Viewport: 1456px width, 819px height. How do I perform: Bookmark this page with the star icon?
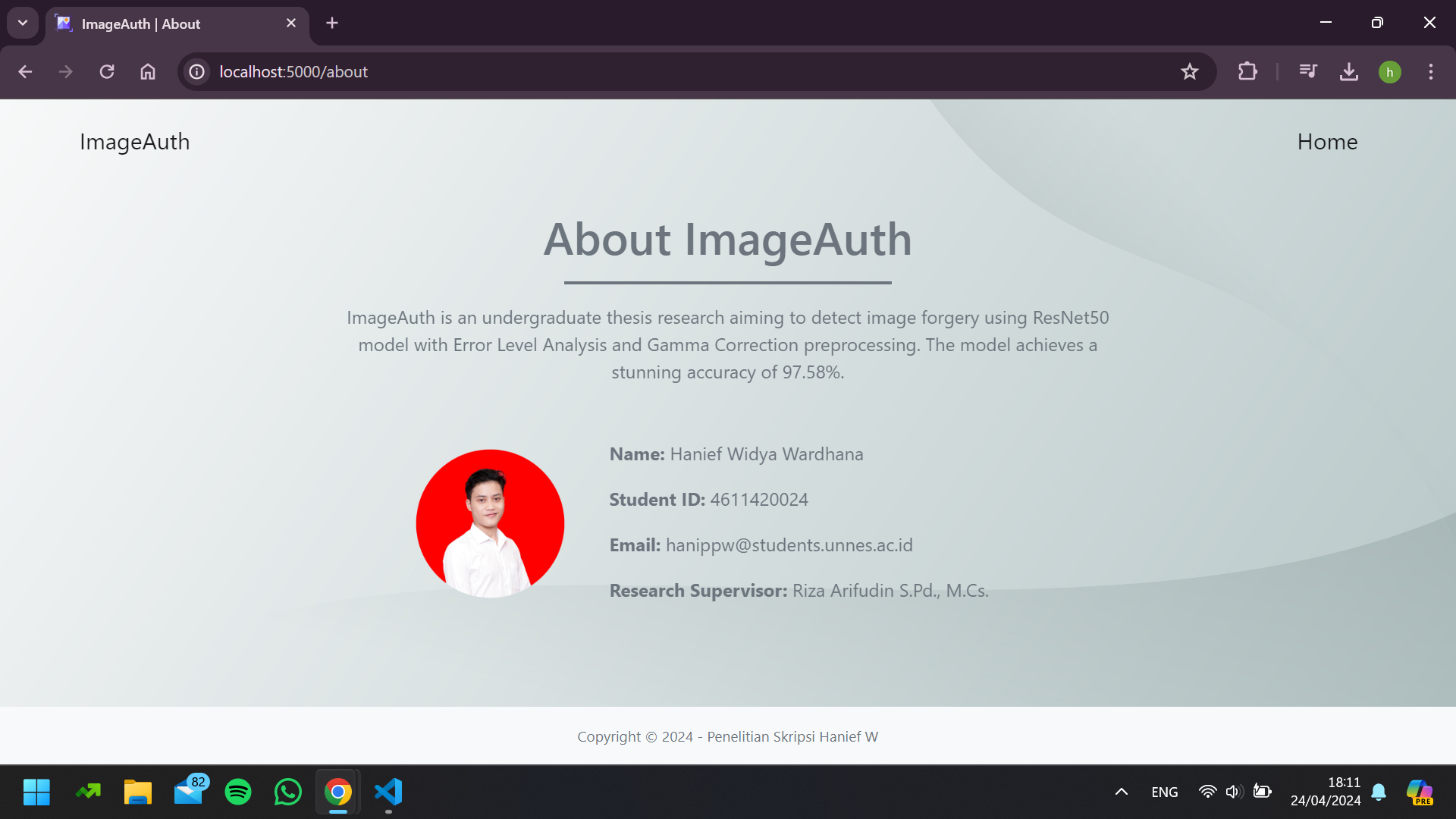(x=1189, y=71)
